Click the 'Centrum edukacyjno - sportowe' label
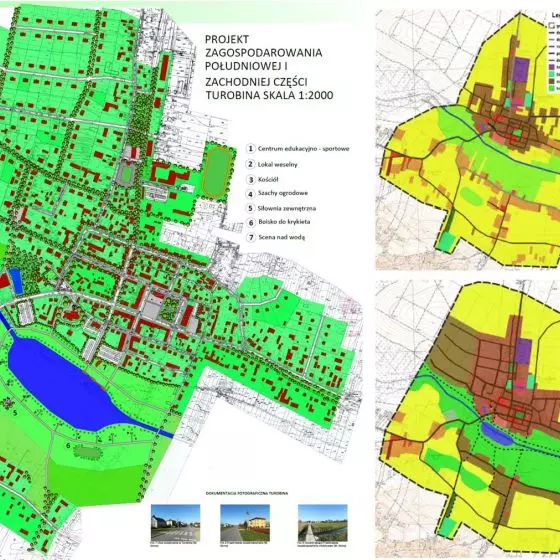560x560 pixels. coord(304,149)
